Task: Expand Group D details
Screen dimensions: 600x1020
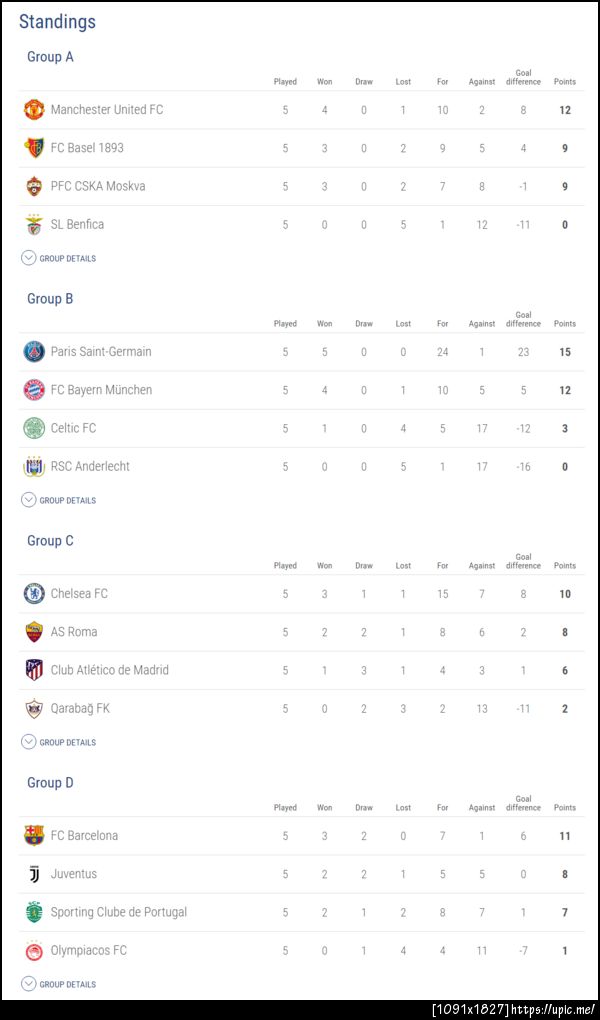Action: pos(59,984)
